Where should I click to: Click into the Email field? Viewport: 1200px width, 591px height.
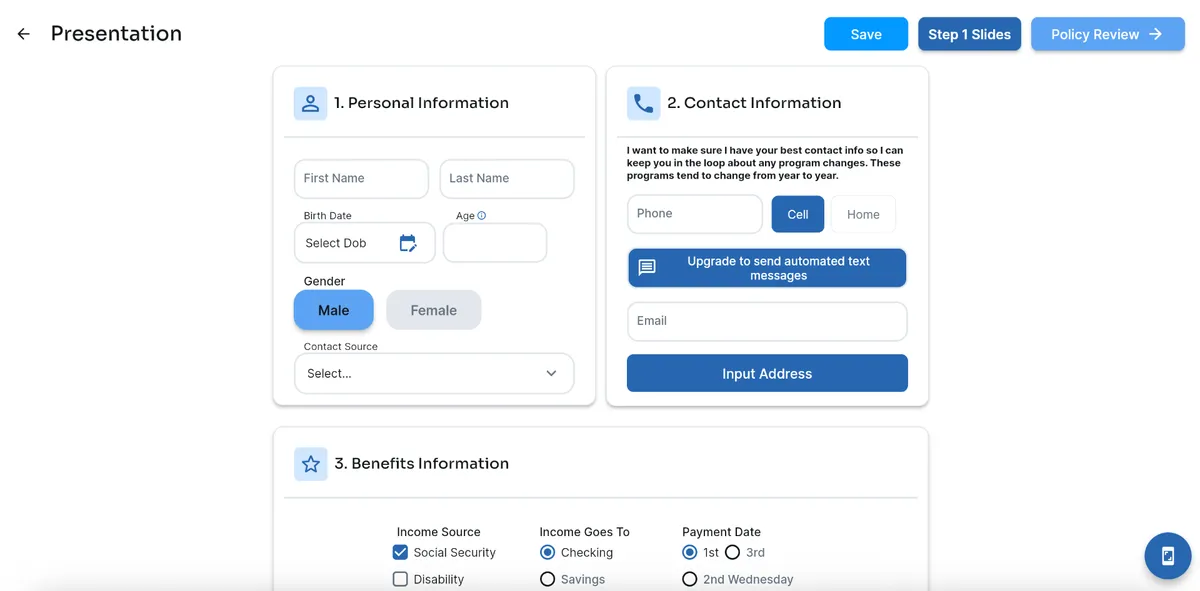pyautogui.click(x=767, y=322)
